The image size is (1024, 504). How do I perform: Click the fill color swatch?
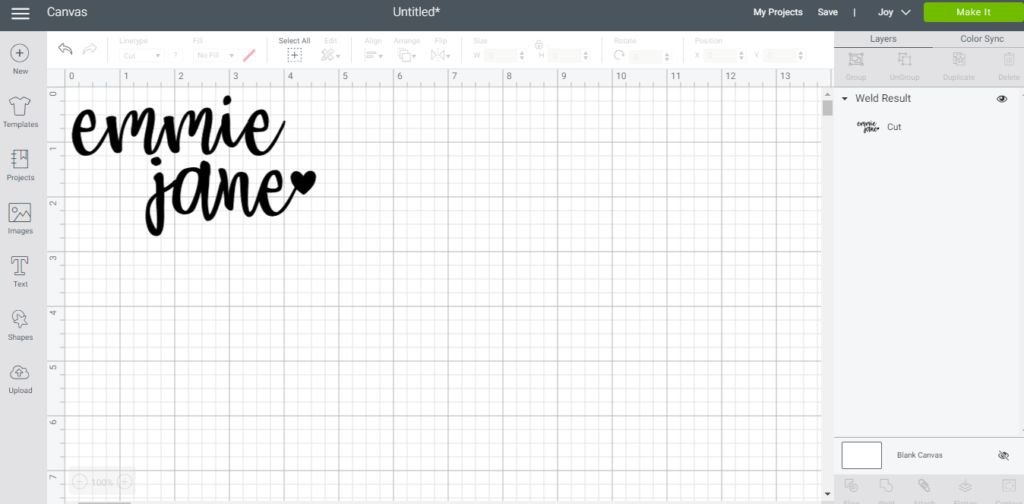coord(249,55)
